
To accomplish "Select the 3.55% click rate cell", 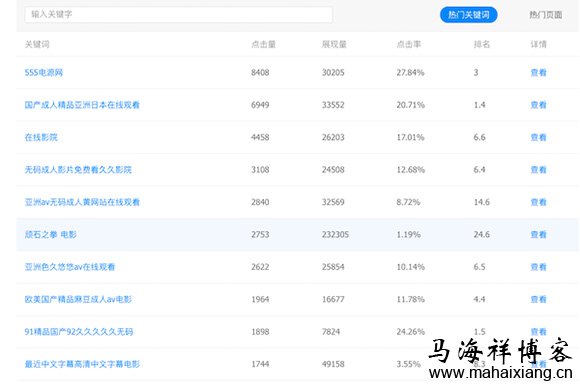I will click(x=408, y=364).
